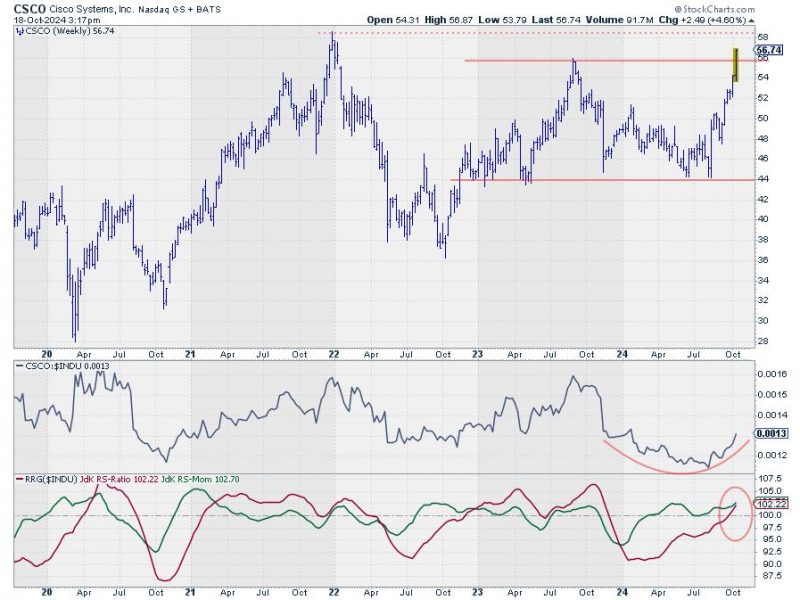Click the Last 56.74 value in the header
800x600 pixels.
click(555, 20)
